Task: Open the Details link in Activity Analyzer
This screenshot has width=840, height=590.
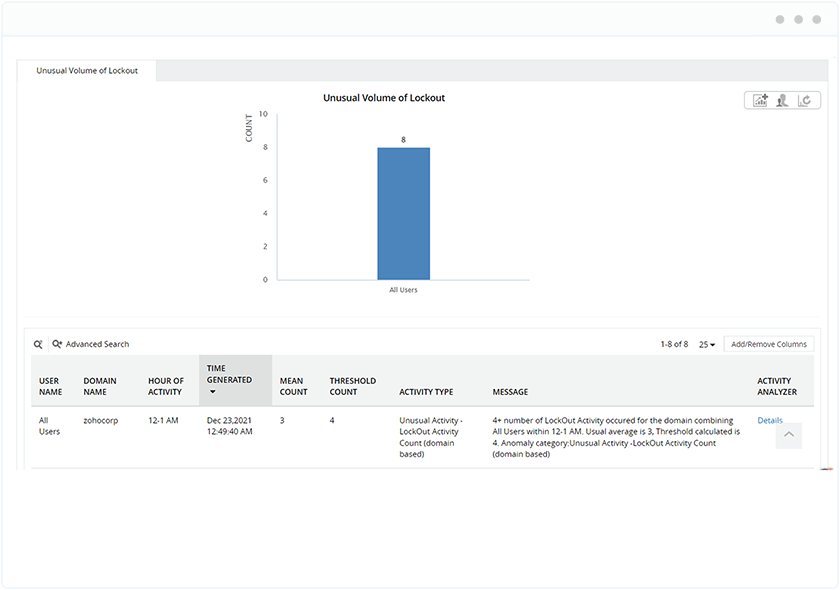Action: (x=770, y=420)
